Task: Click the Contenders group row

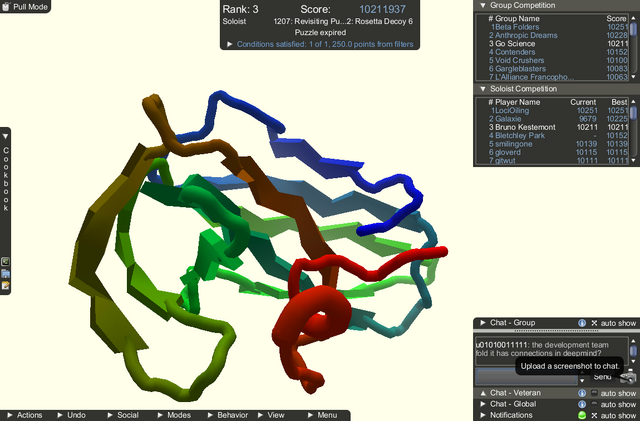Action: click(x=558, y=52)
